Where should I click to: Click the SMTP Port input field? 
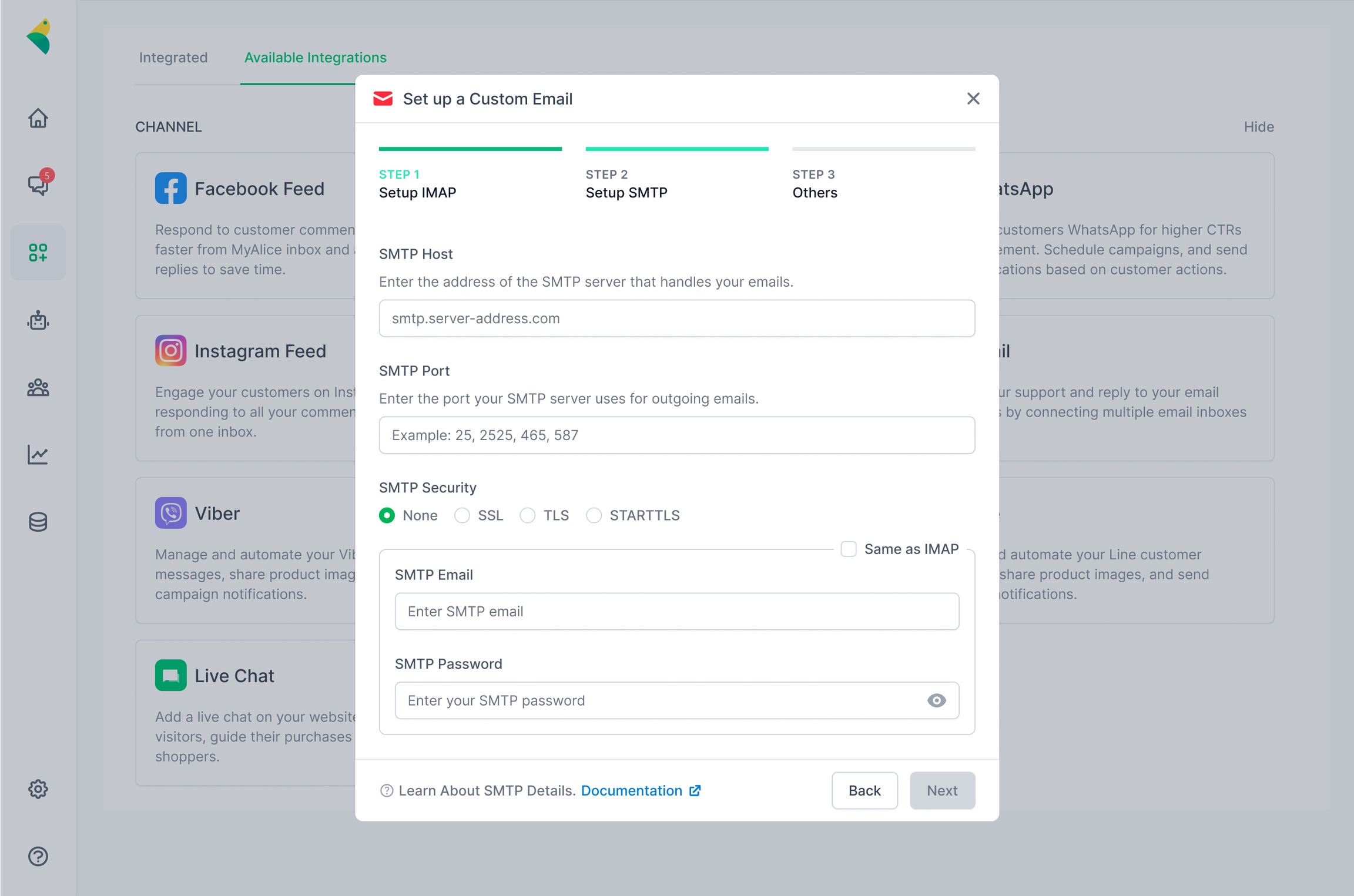[676, 435]
